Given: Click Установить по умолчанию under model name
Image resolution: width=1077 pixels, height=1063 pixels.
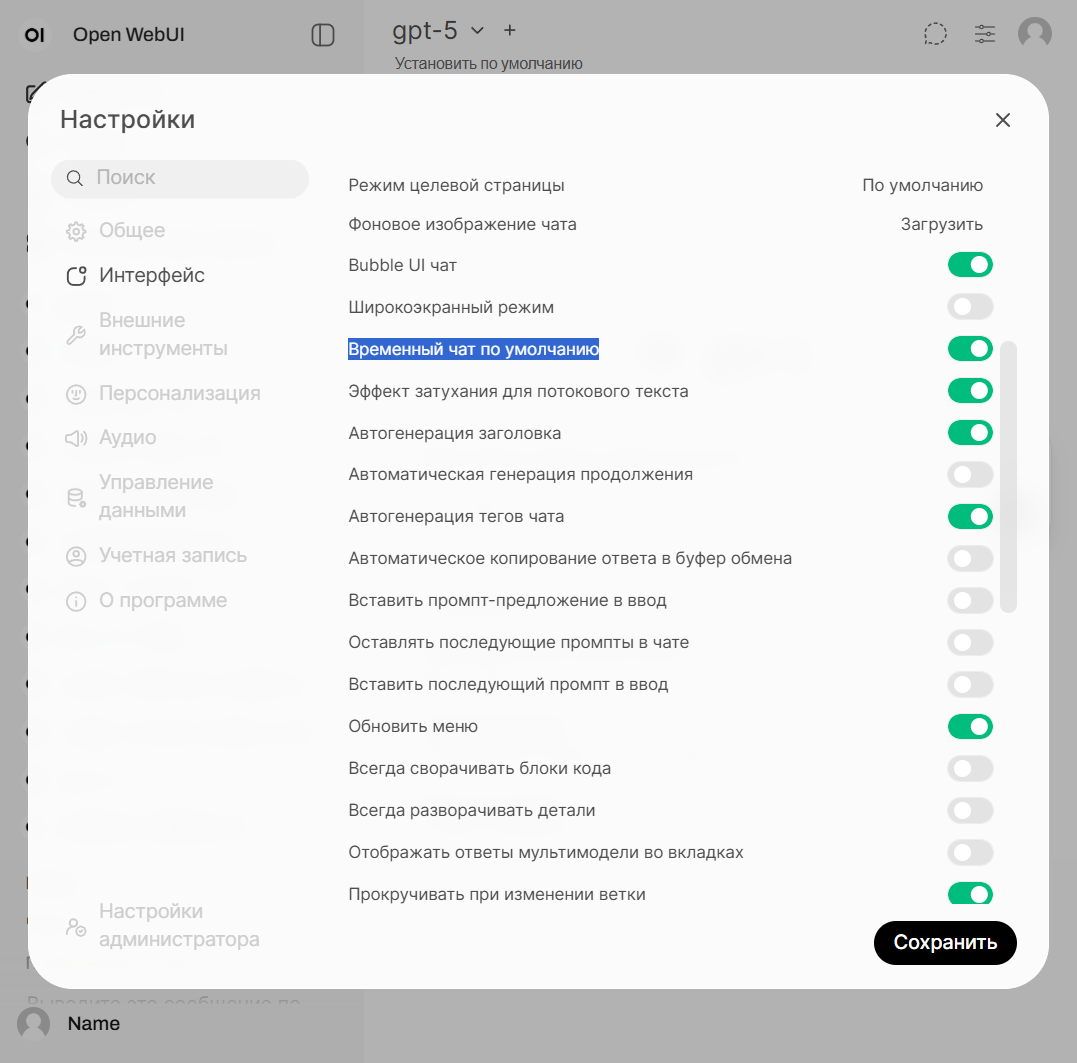Looking at the screenshot, I should [x=488, y=64].
